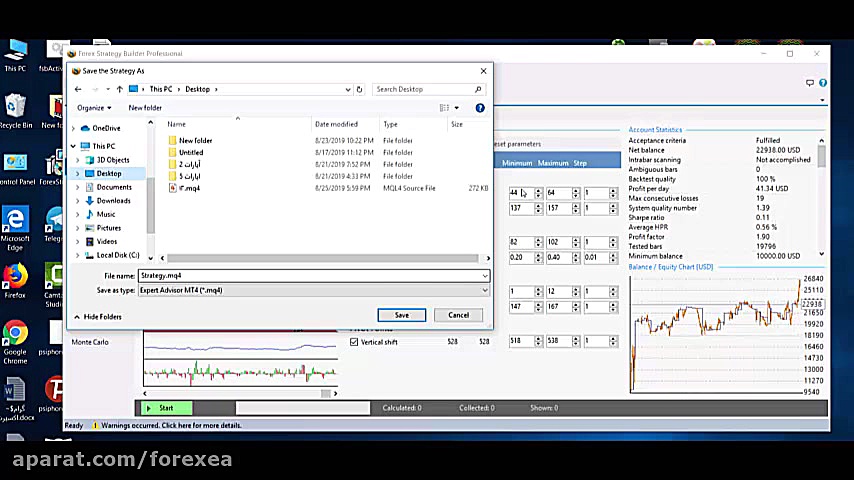854x480 pixels.
Task: Click the Back arrow in the save dialog
Action: click(78, 89)
